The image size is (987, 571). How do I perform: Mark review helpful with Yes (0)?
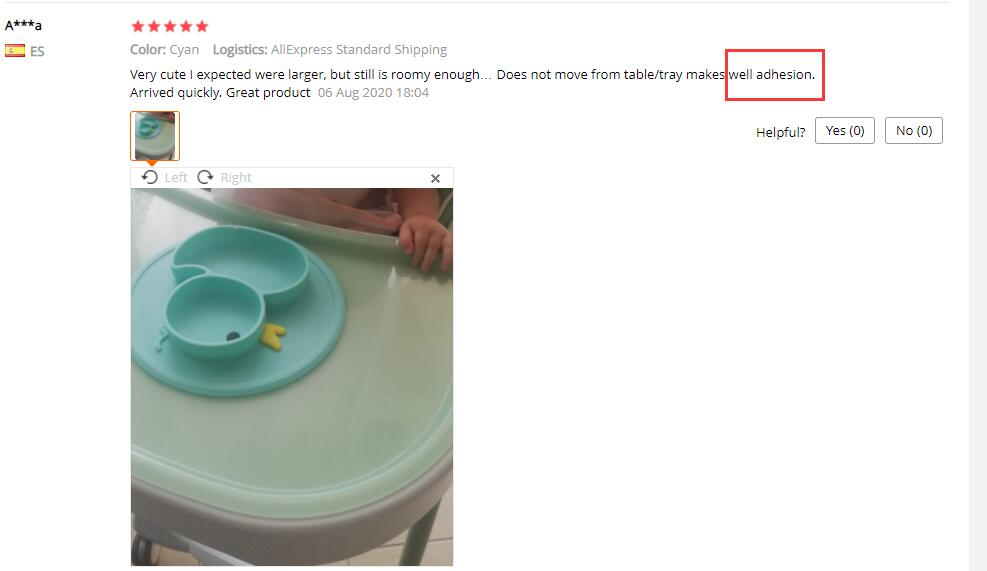coord(845,130)
